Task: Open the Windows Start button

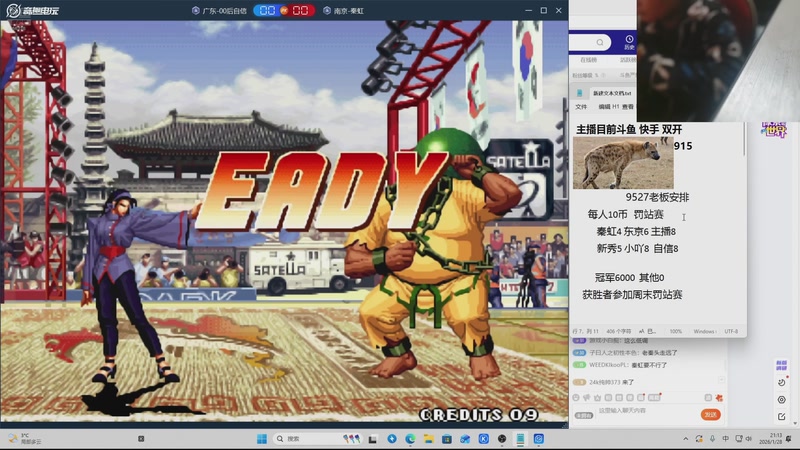Action: pyautogui.click(x=262, y=439)
